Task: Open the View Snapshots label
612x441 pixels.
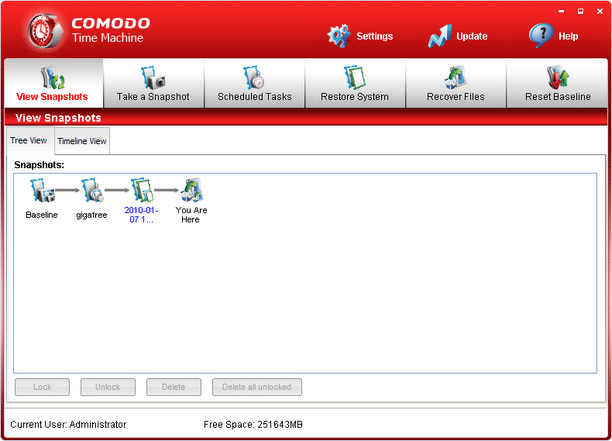Action: [52, 96]
